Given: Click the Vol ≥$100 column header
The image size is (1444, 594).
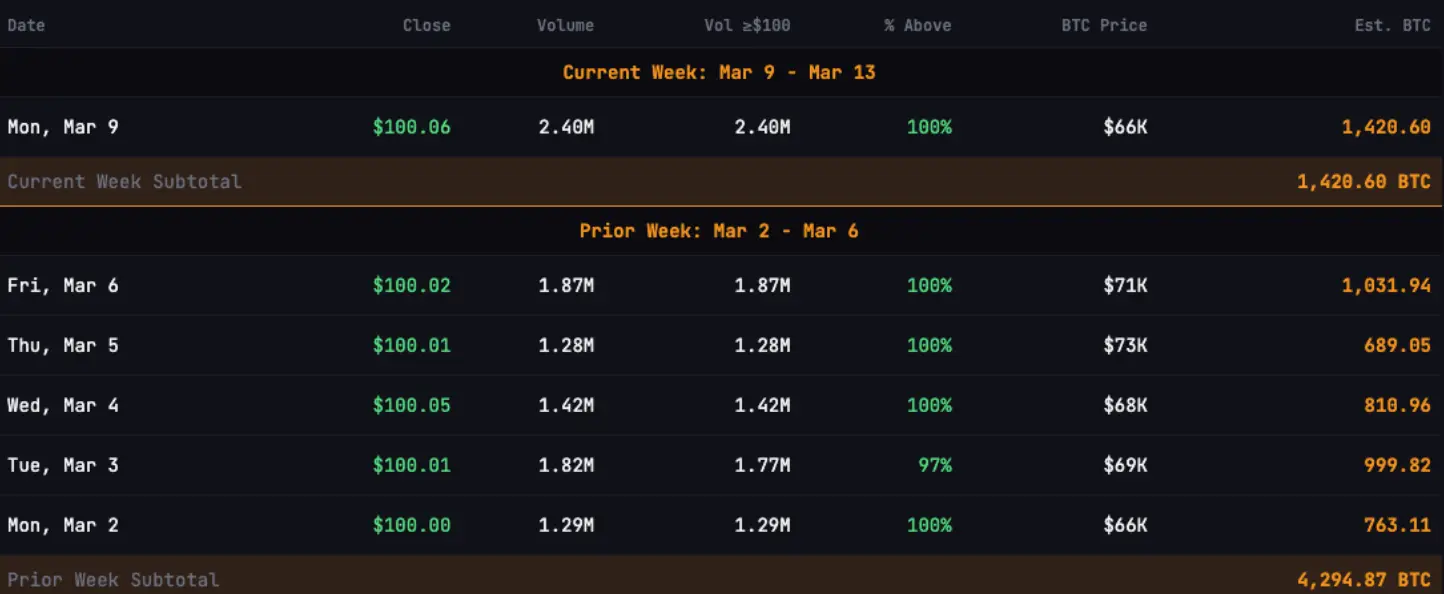Looking at the screenshot, I should pos(747,25).
